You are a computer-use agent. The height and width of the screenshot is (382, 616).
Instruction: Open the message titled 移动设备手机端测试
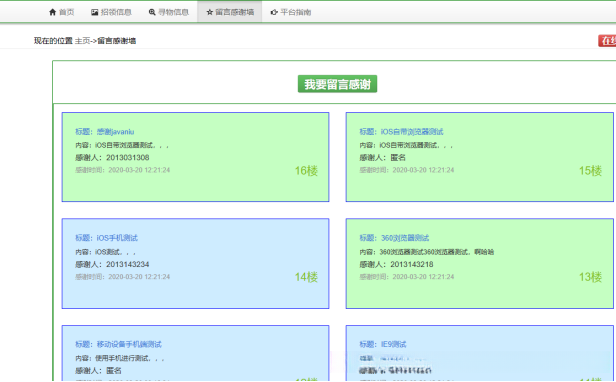pos(129,345)
